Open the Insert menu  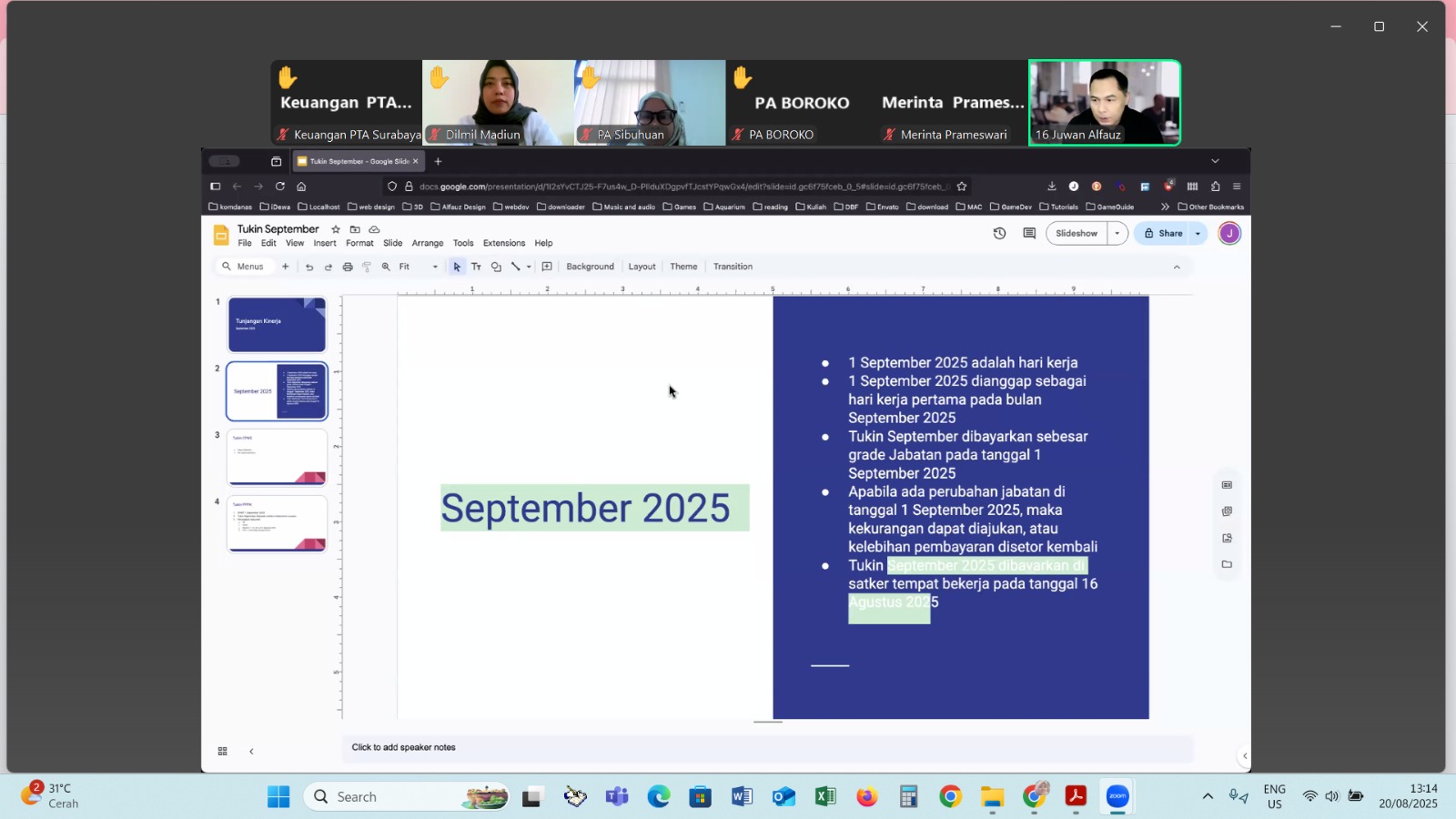325,244
